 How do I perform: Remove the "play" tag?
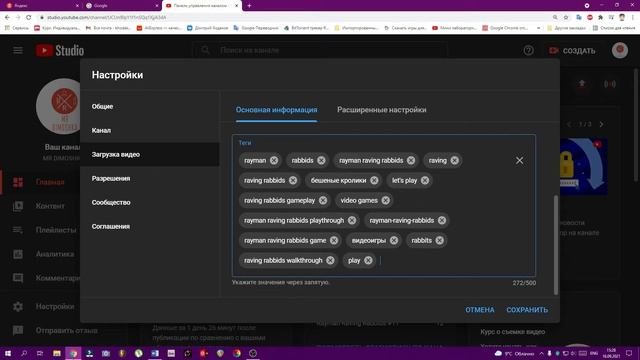click(368, 260)
